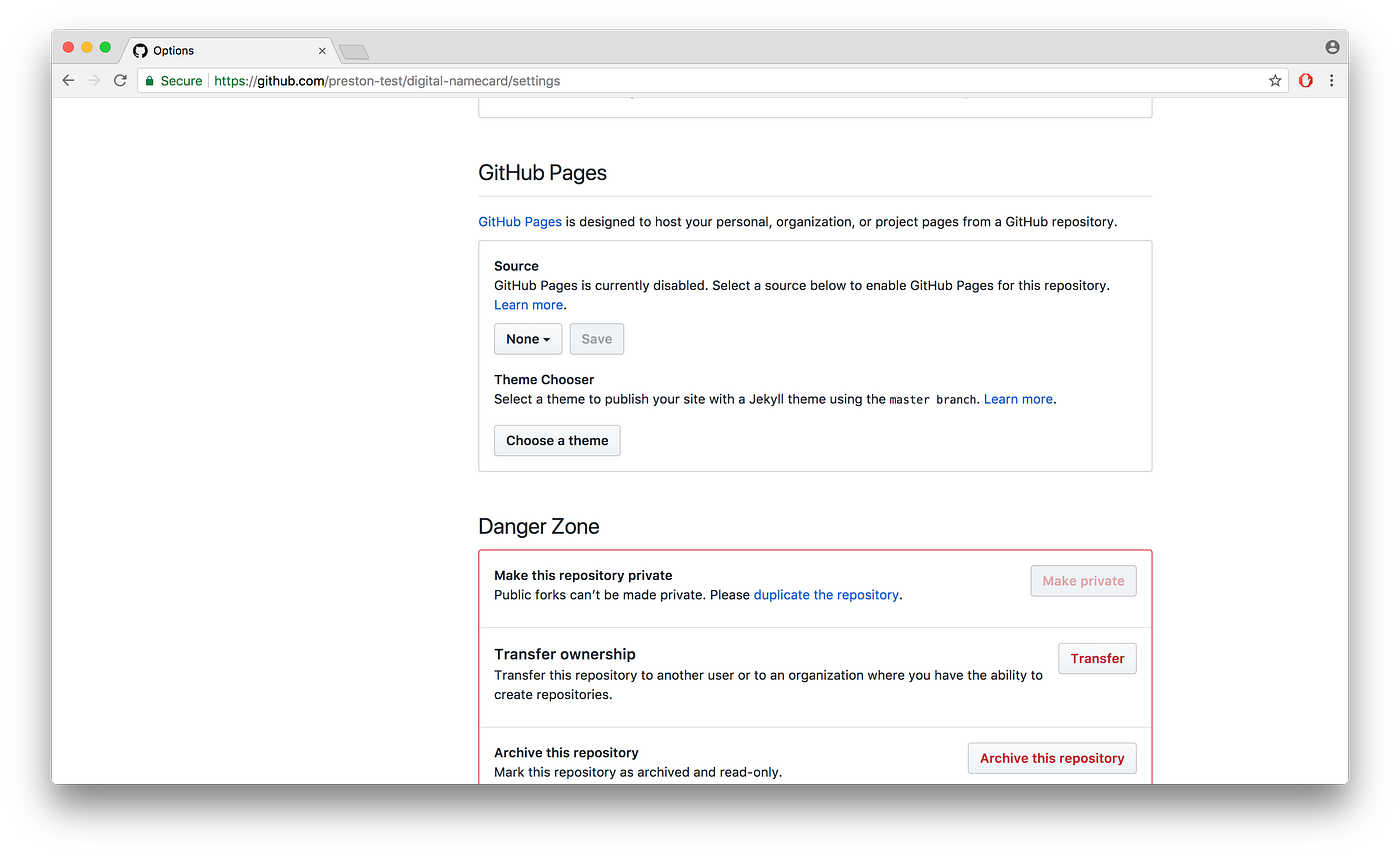Click the browser forward arrow
Image resolution: width=1400 pixels, height=858 pixels.
(94, 81)
